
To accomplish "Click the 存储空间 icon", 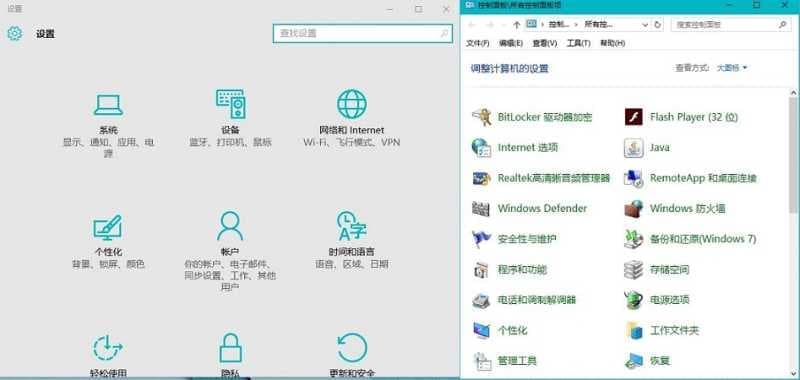I will 634,269.
